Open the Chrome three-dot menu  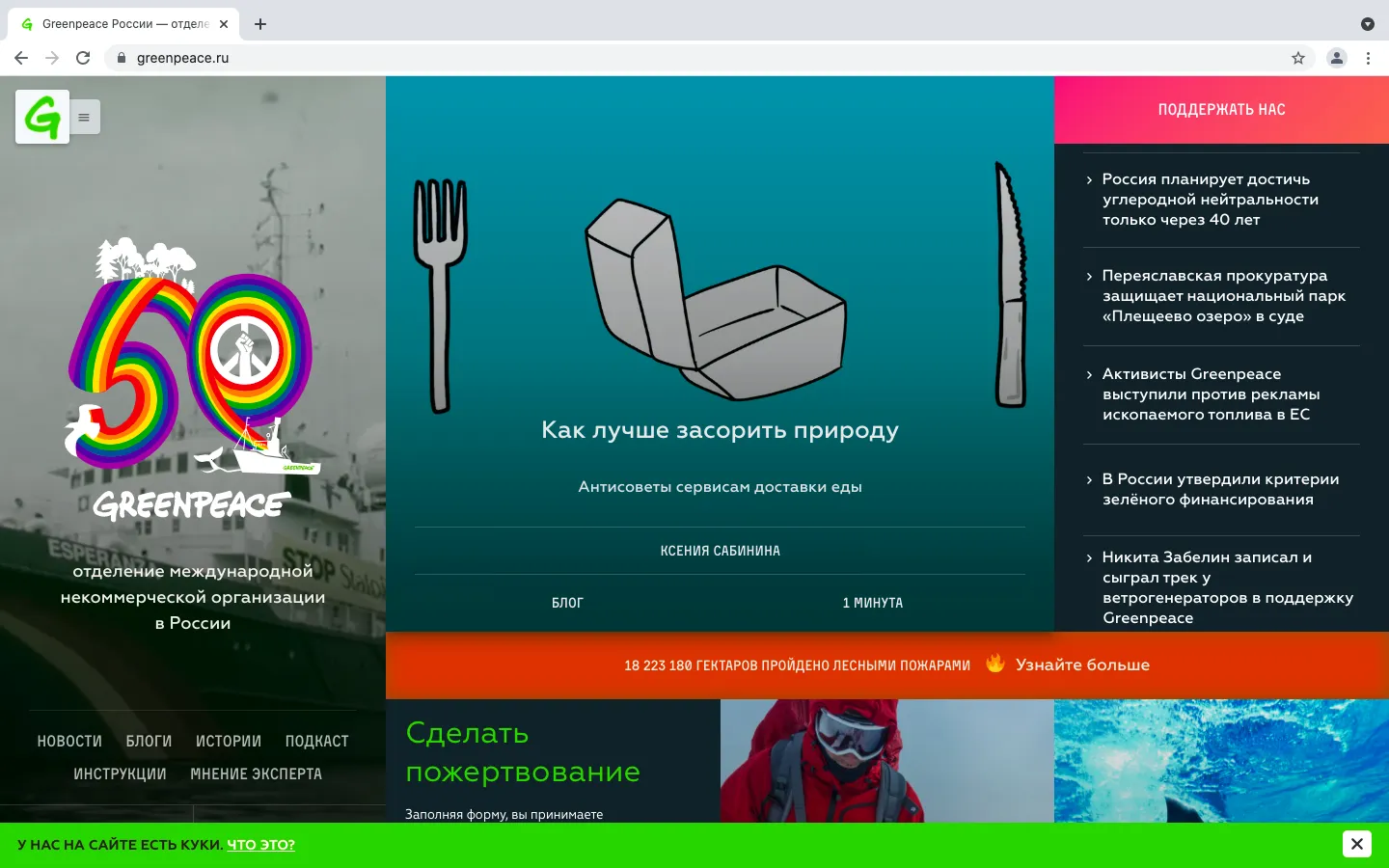pyautogui.click(x=1368, y=58)
